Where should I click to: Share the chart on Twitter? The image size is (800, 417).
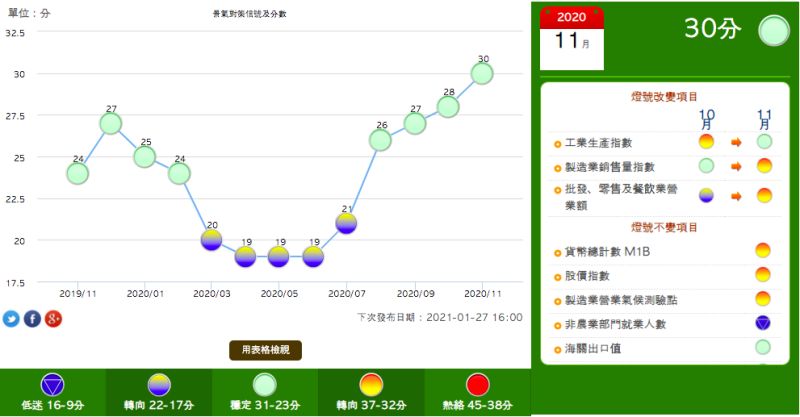pyautogui.click(x=11, y=319)
